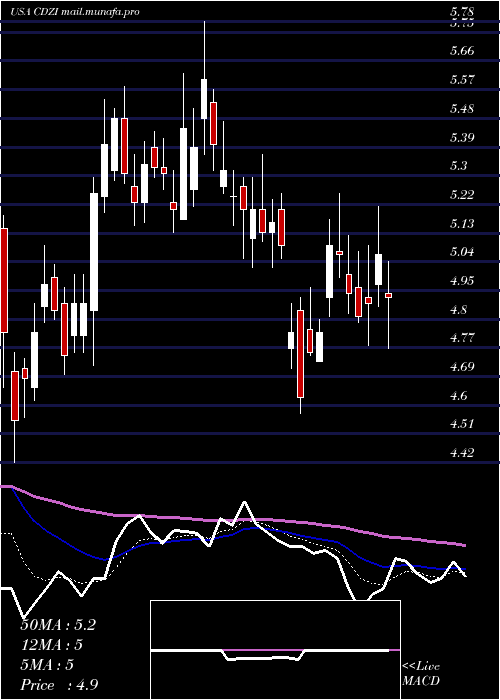The height and width of the screenshot is (700, 500).
Task: Click the '50MA : 5.2' indicator text
Action: (58, 625)
